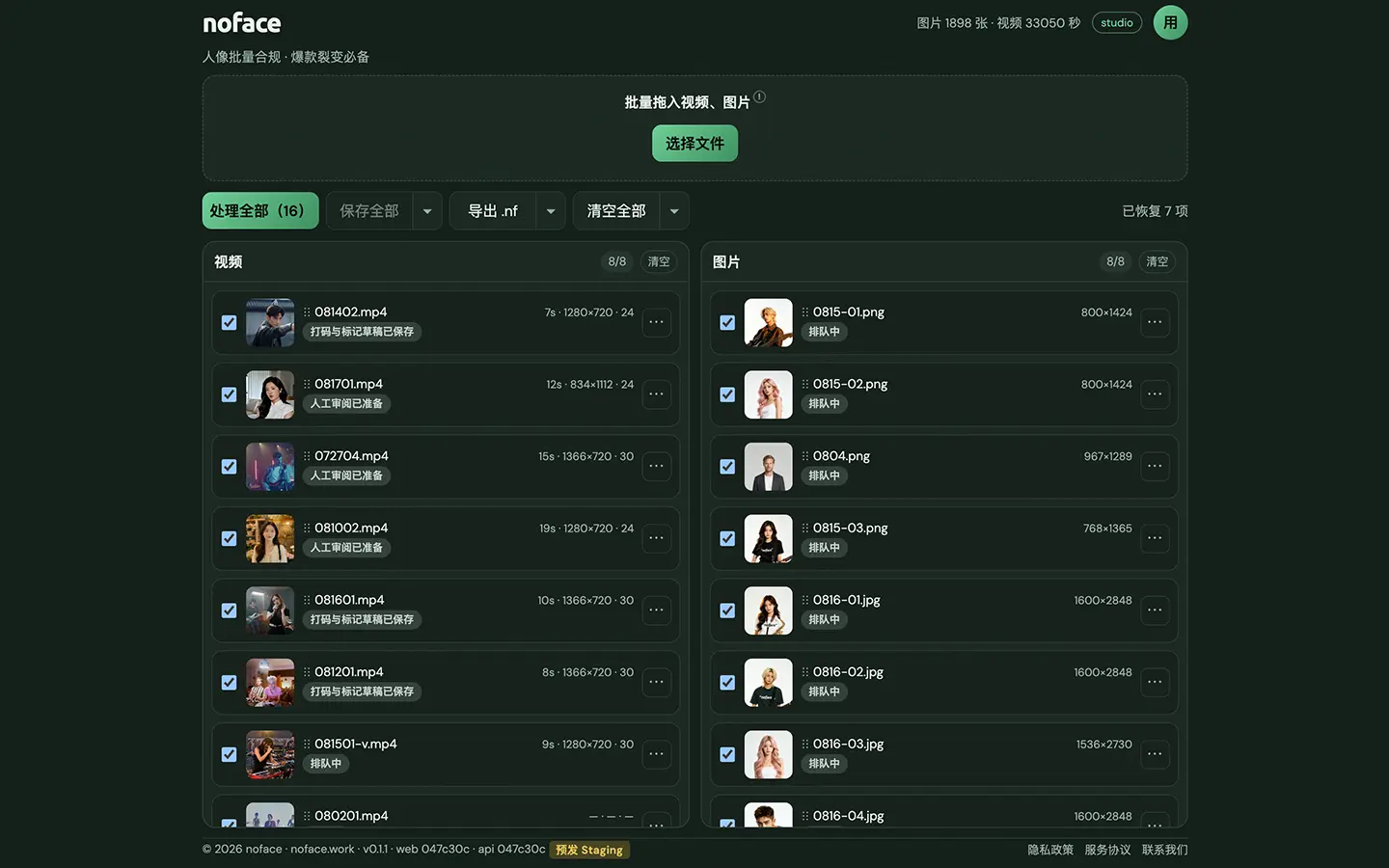Open more options for 081002.mp4
1389x868 pixels.
[x=656, y=538]
